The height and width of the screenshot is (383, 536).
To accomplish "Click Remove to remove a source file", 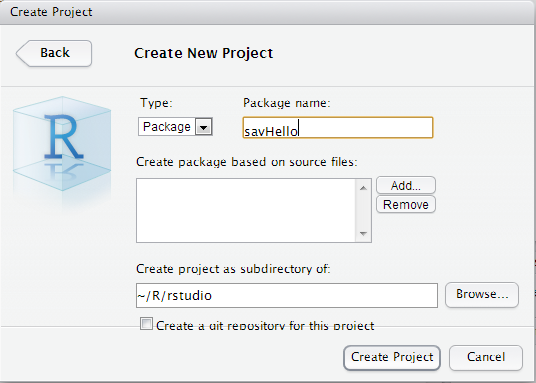I will (406, 204).
